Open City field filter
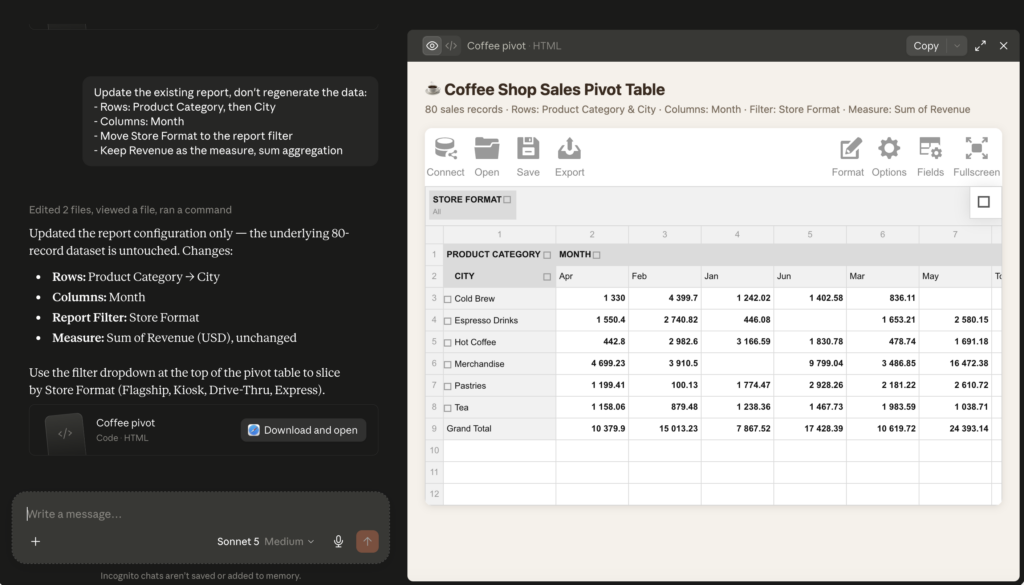The image size is (1024, 585). 547,277
